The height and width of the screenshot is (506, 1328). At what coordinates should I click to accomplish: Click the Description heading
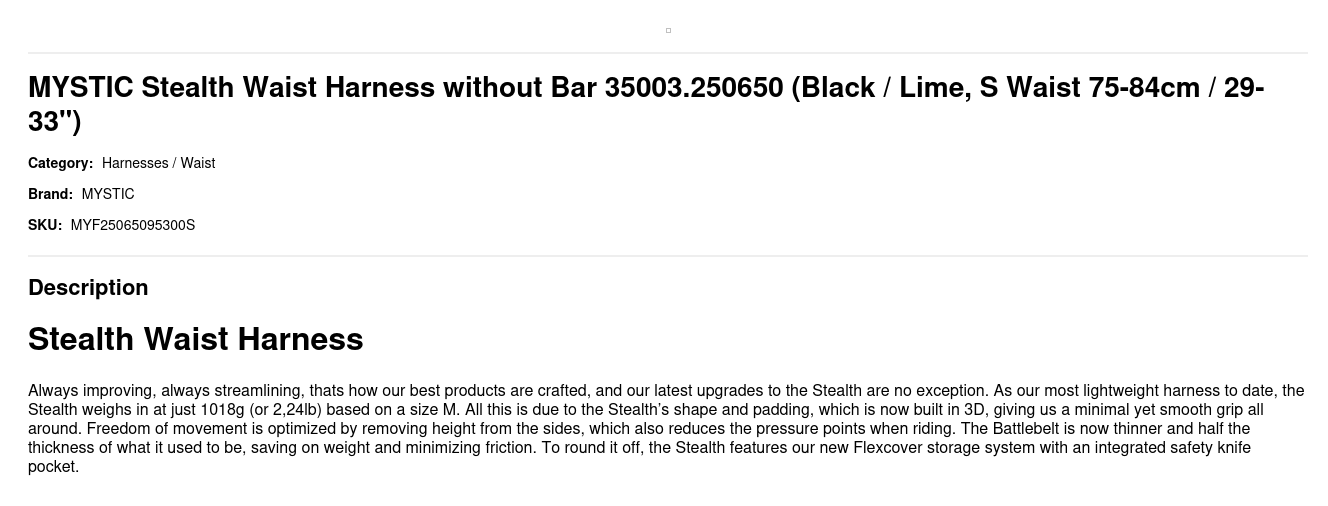pos(88,287)
